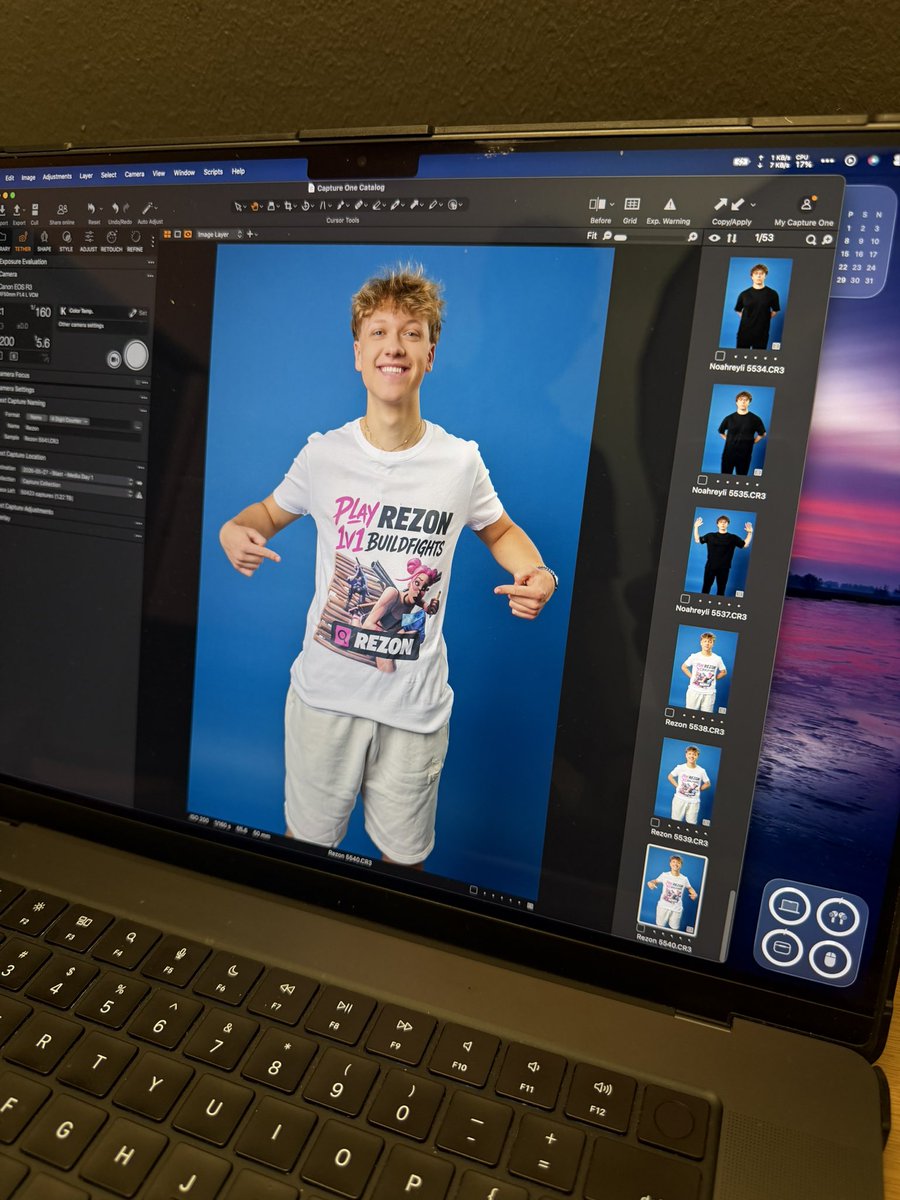
Task: Select the Crop cursor tool
Action: [288, 206]
